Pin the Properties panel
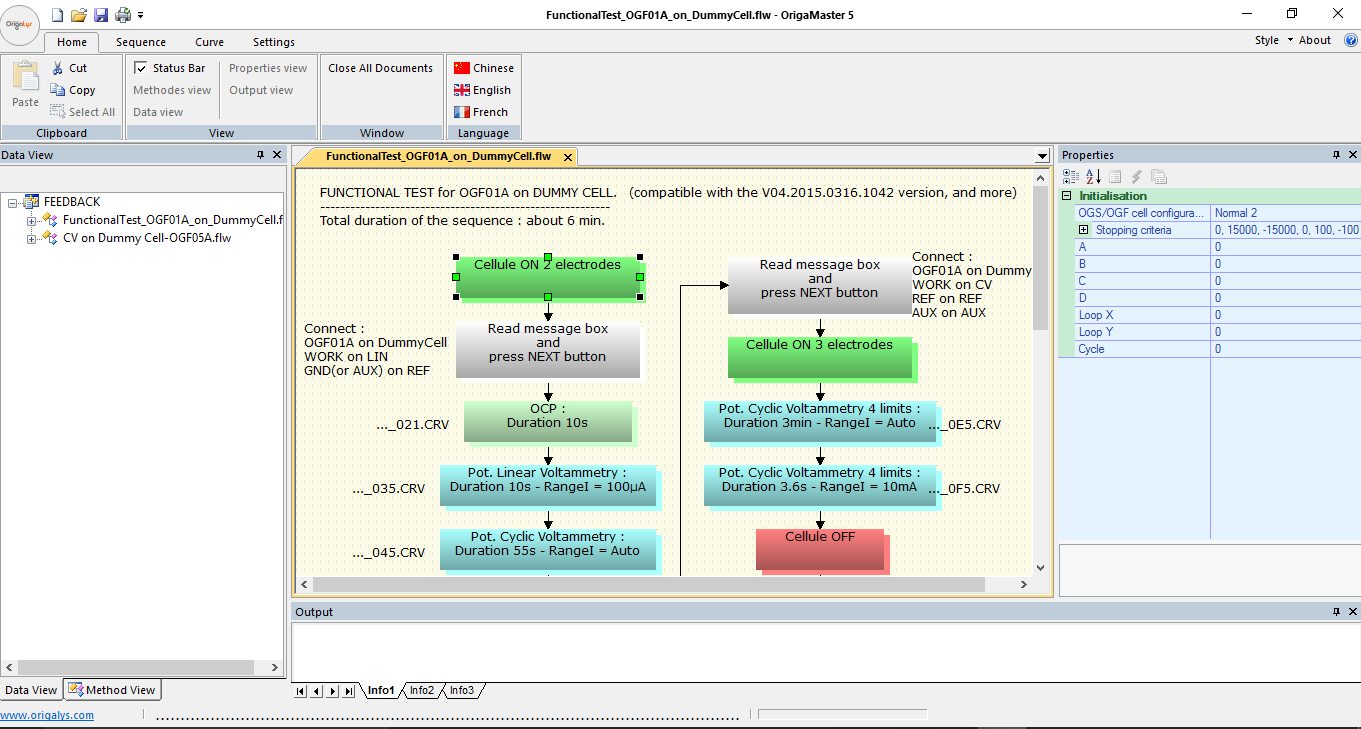Viewport: 1361px width, 729px height. [x=1337, y=155]
